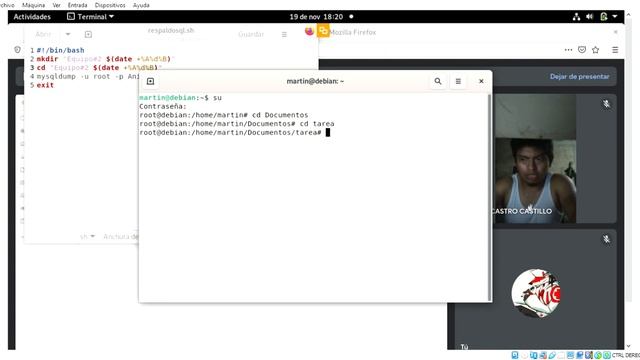Viewport: 640px width, 360px height.
Task: Click the 'cd tarea' command line in terminal
Action: coord(237,123)
